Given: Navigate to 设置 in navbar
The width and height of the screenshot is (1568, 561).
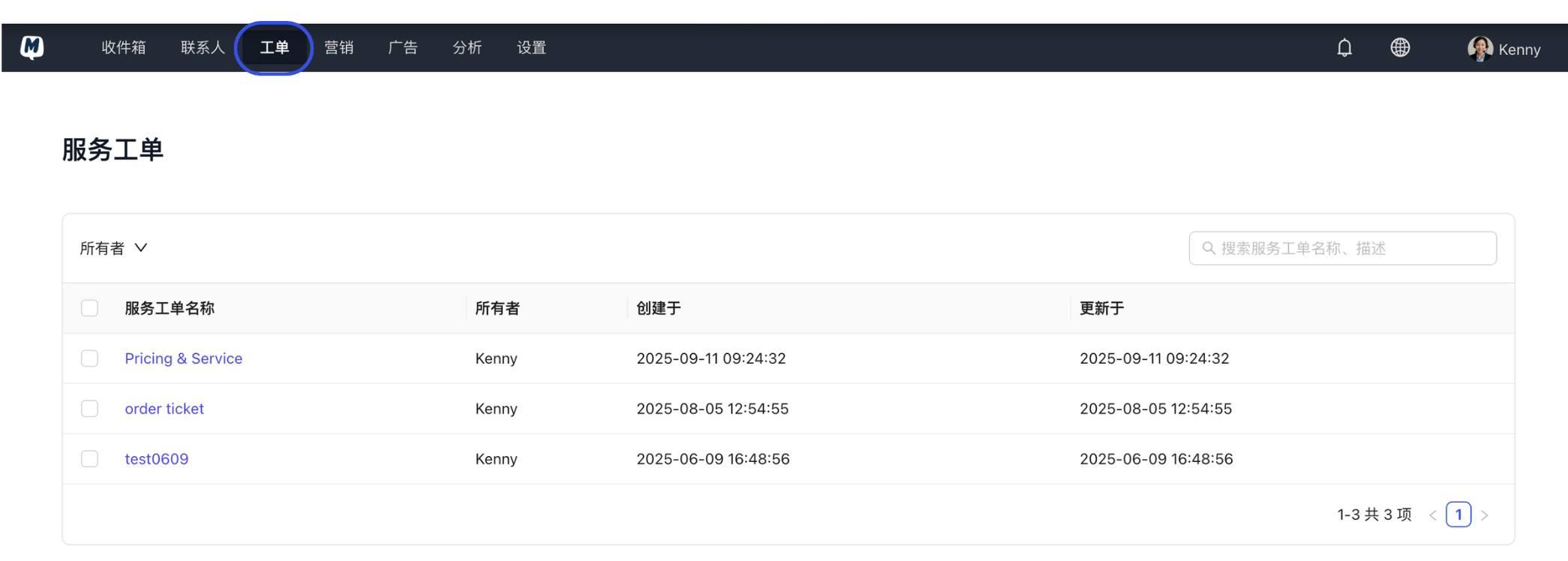Looking at the screenshot, I should click(x=531, y=48).
